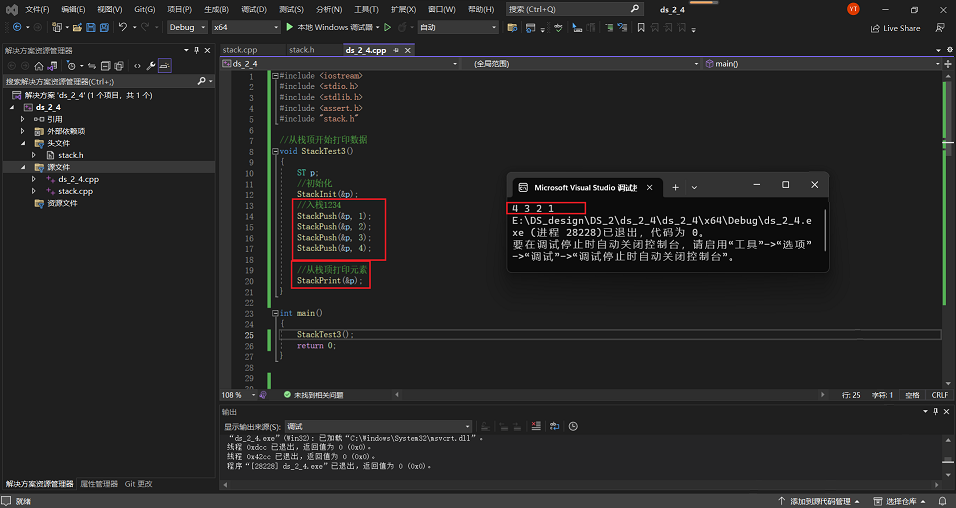
Task: Click Show All Files icon in Solution Explorer
Action: click(x=119, y=66)
